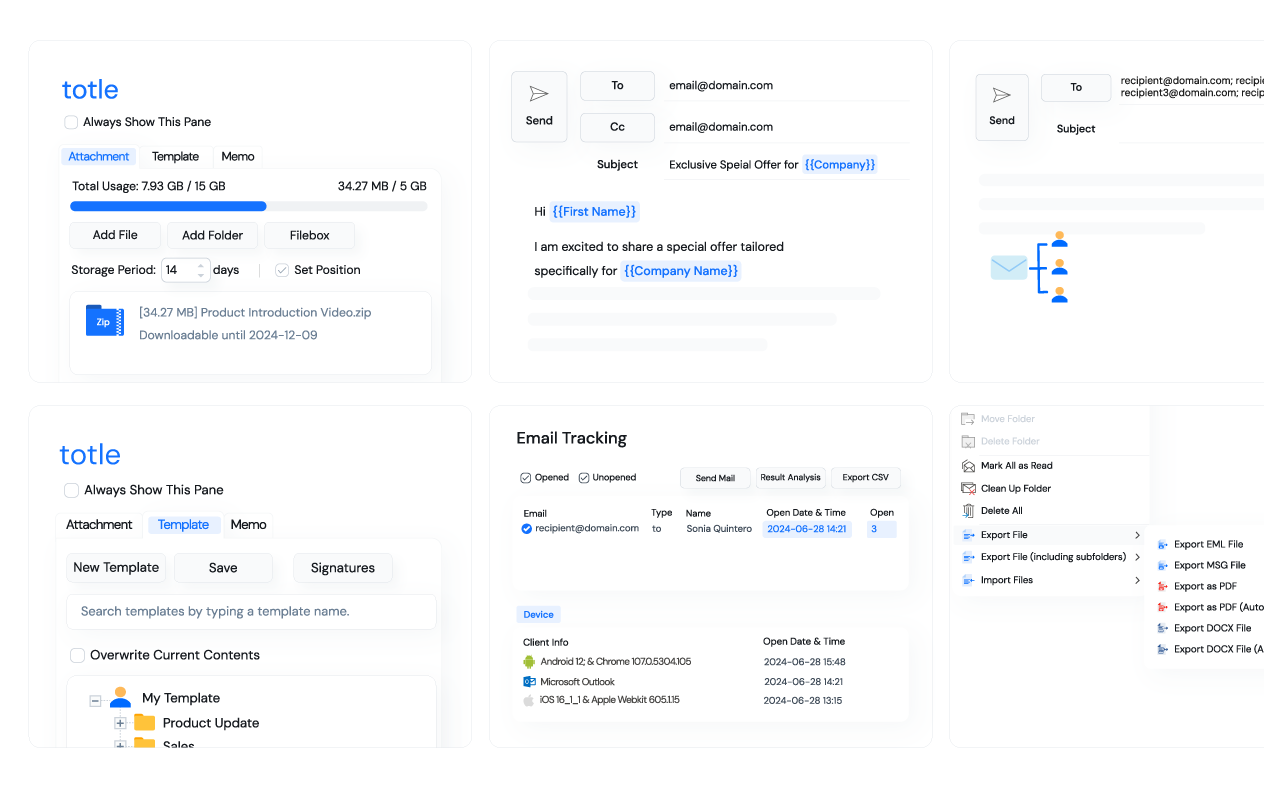
Task: Open the Import Files submenu arrow
Action: [1137, 580]
